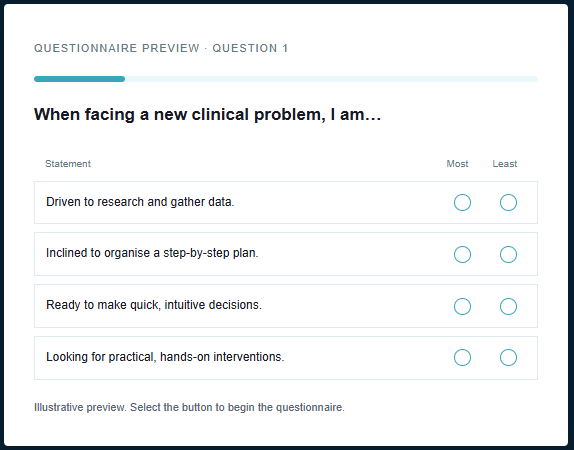Click the 'Driven to research and gather data' statement
Viewport: 574px width, 450px height.
pos(140,202)
